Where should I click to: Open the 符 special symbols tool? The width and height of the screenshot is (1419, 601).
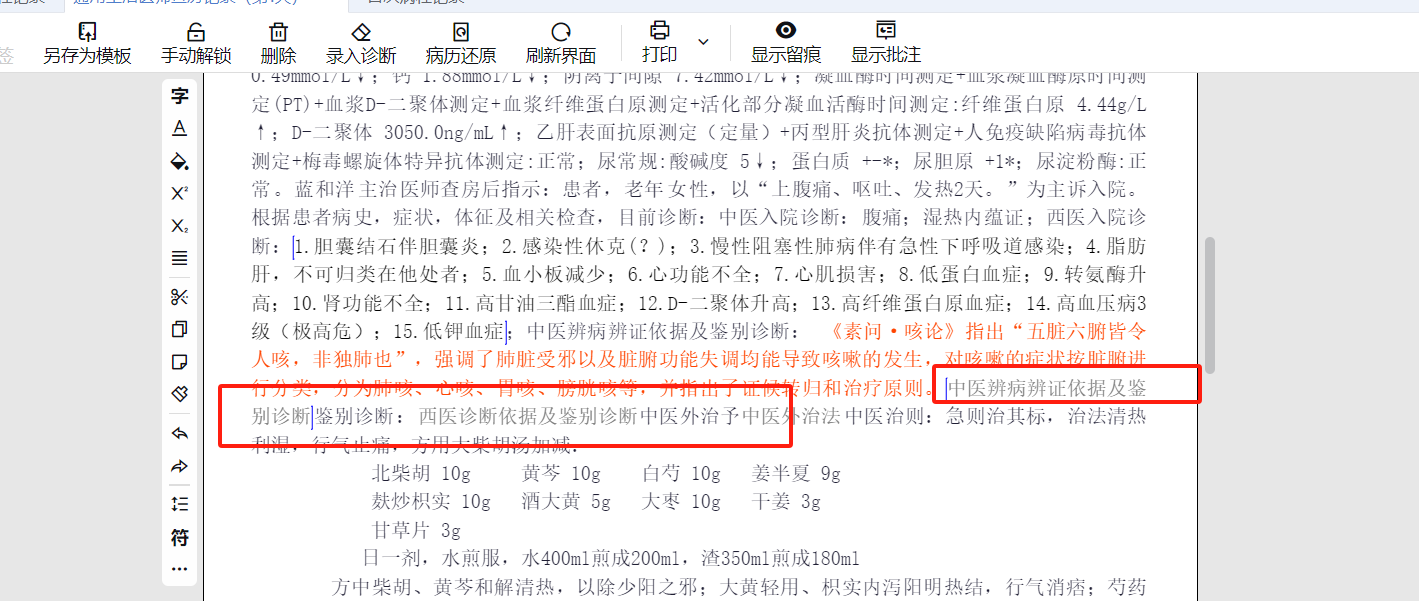coord(179,538)
